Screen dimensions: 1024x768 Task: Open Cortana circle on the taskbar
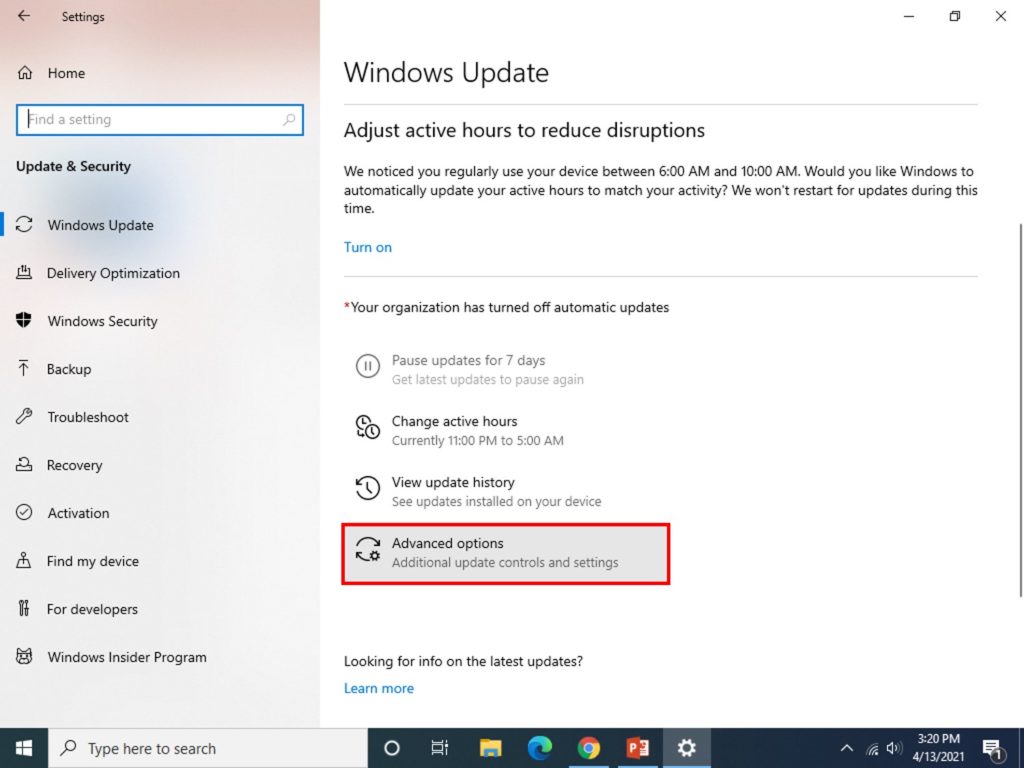click(x=392, y=748)
